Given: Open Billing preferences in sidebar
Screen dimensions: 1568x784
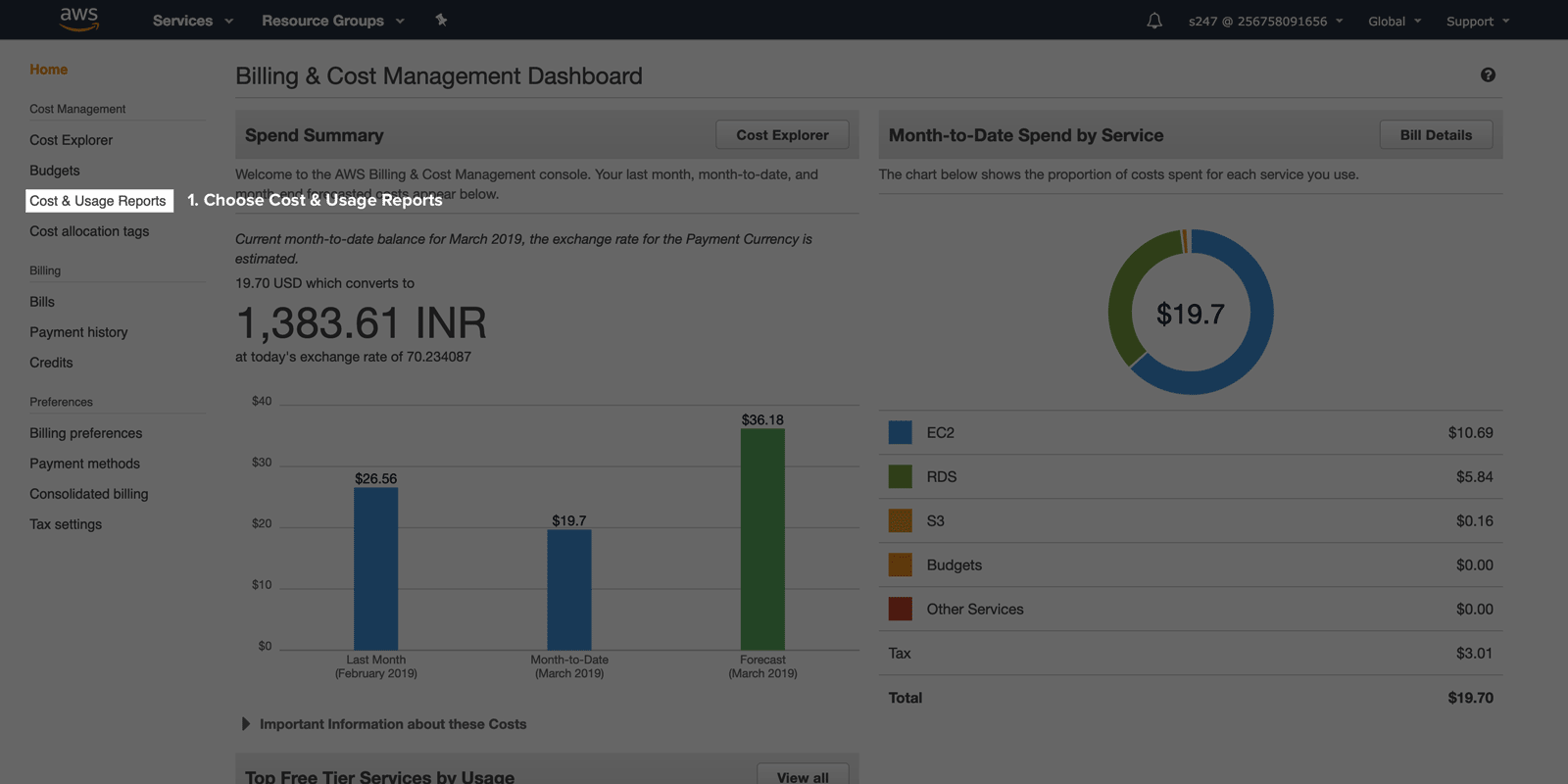Looking at the screenshot, I should point(85,433).
